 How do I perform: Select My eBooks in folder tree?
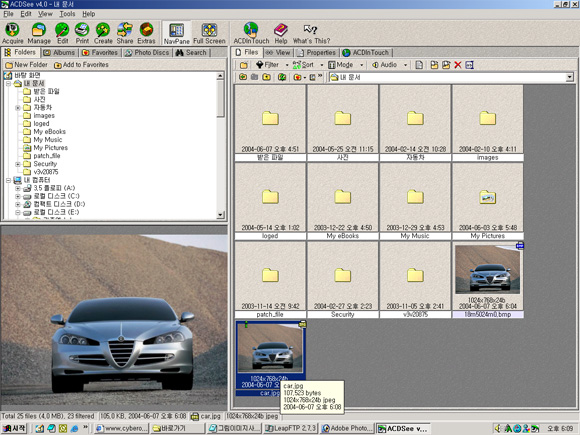(x=49, y=132)
